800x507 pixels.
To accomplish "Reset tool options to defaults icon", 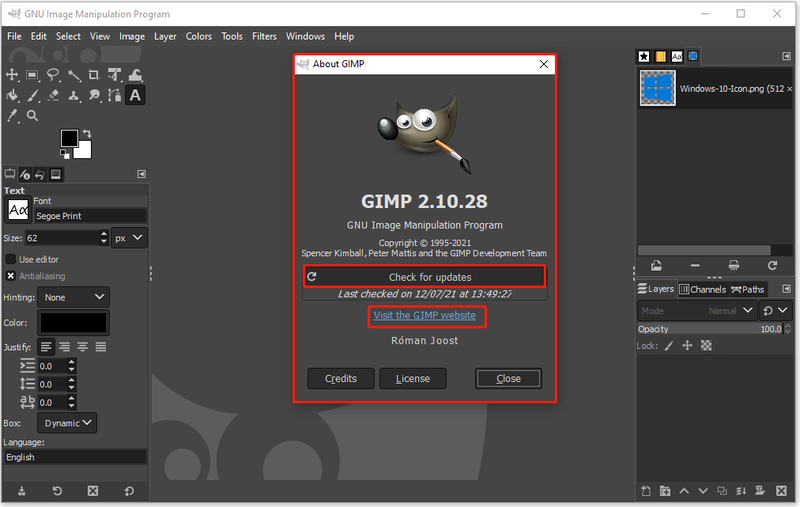I will click(129, 491).
